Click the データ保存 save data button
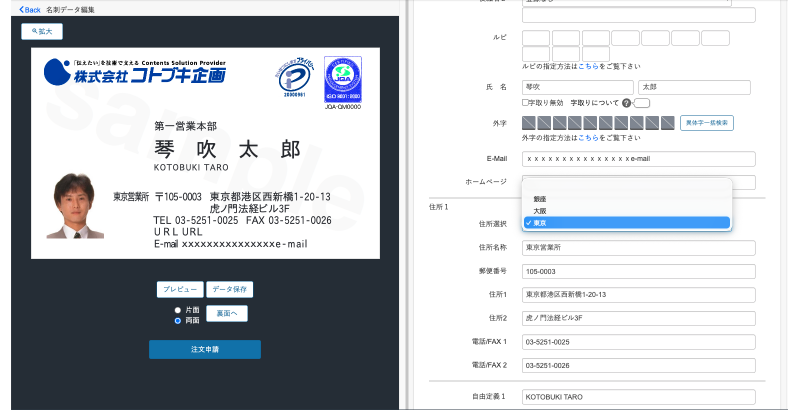Viewport: 800px width, 410px height. point(230,289)
